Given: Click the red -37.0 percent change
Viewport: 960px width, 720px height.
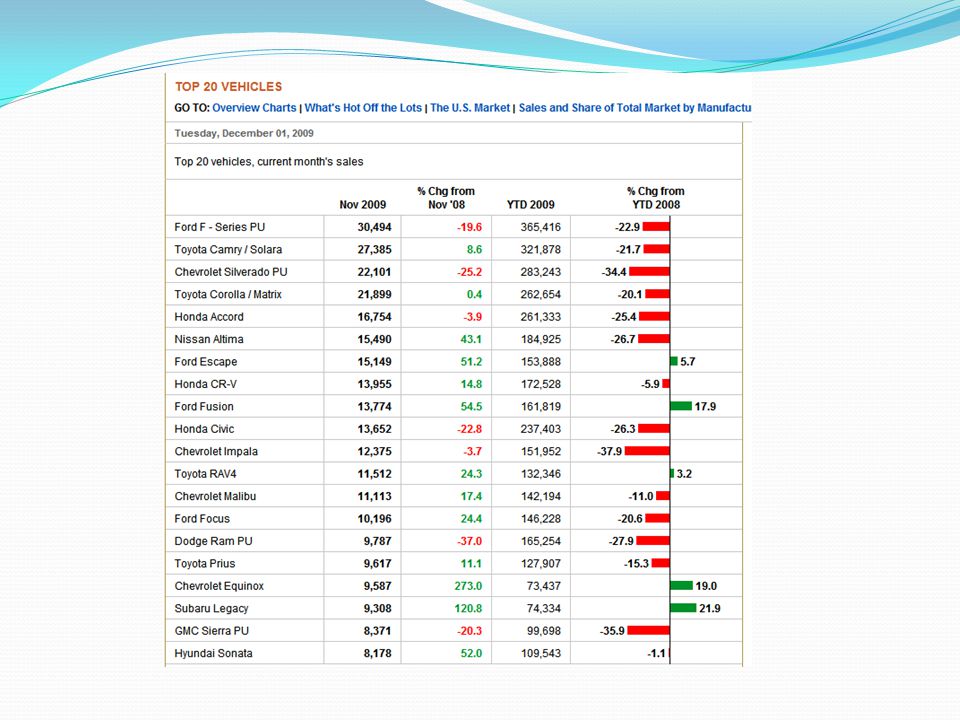Looking at the screenshot, I should click(470, 541).
